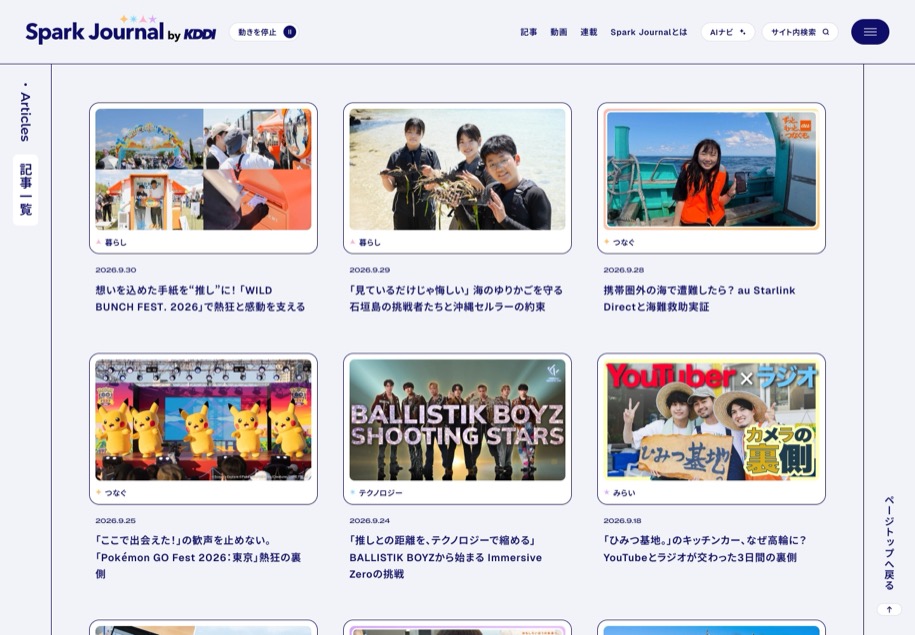Click the date 2026.9.25
Viewport: 915px width, 635px height.
tap(116, 520)
